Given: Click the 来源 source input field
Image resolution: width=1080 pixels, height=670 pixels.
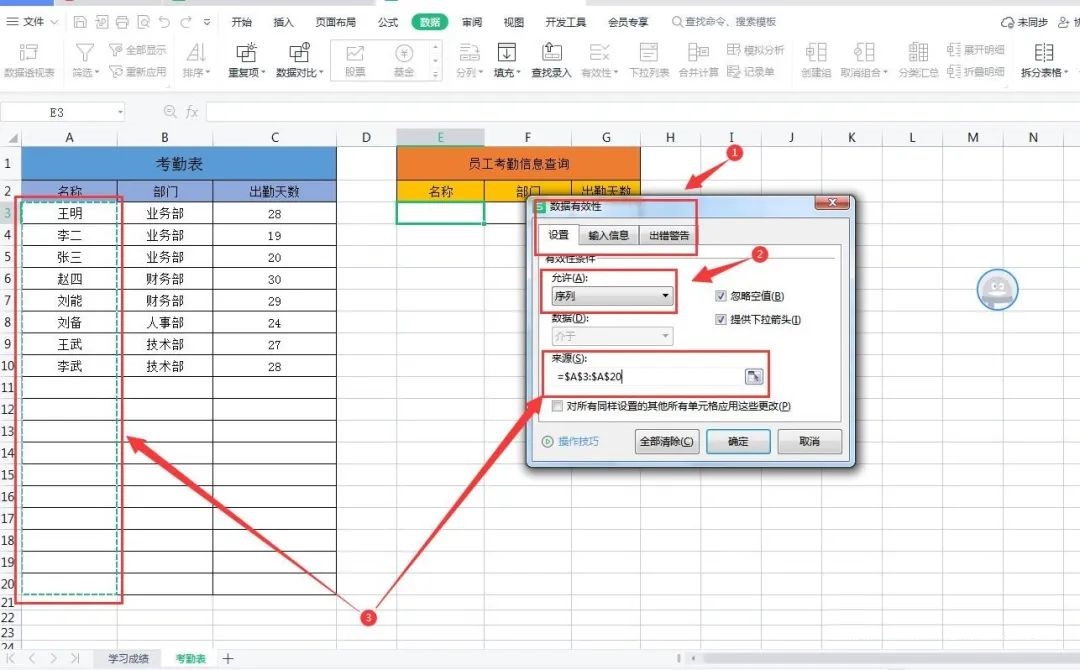Looking at the screenshot, I should point(646,376).
